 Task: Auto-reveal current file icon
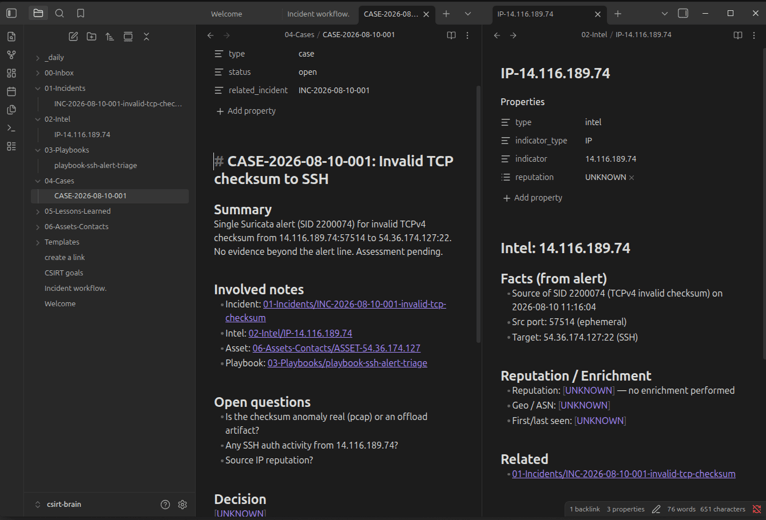[x=128, y=37]
